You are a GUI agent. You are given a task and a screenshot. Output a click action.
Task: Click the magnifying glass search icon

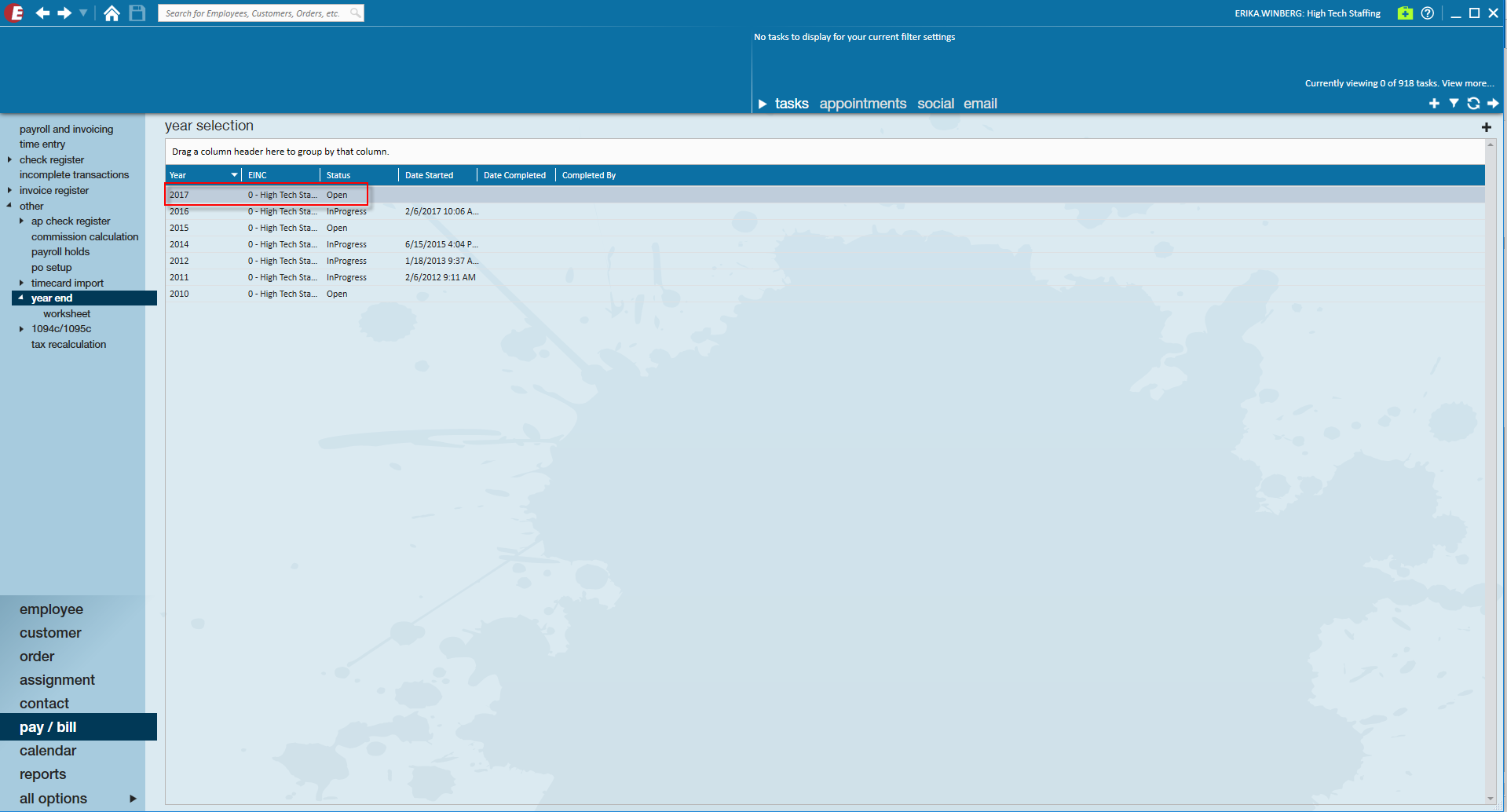(356, 13)
